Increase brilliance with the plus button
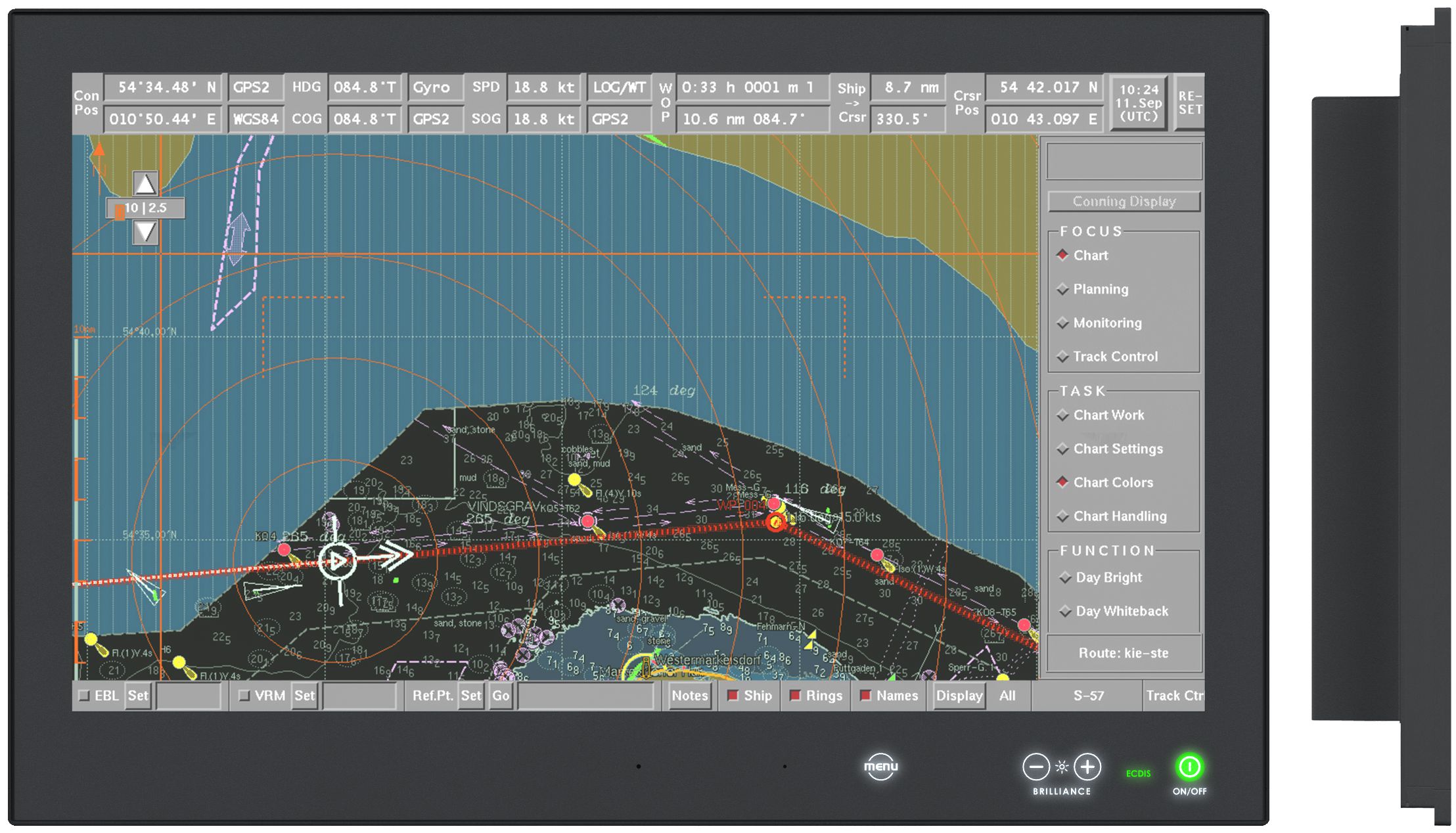 click(1087, 767)
